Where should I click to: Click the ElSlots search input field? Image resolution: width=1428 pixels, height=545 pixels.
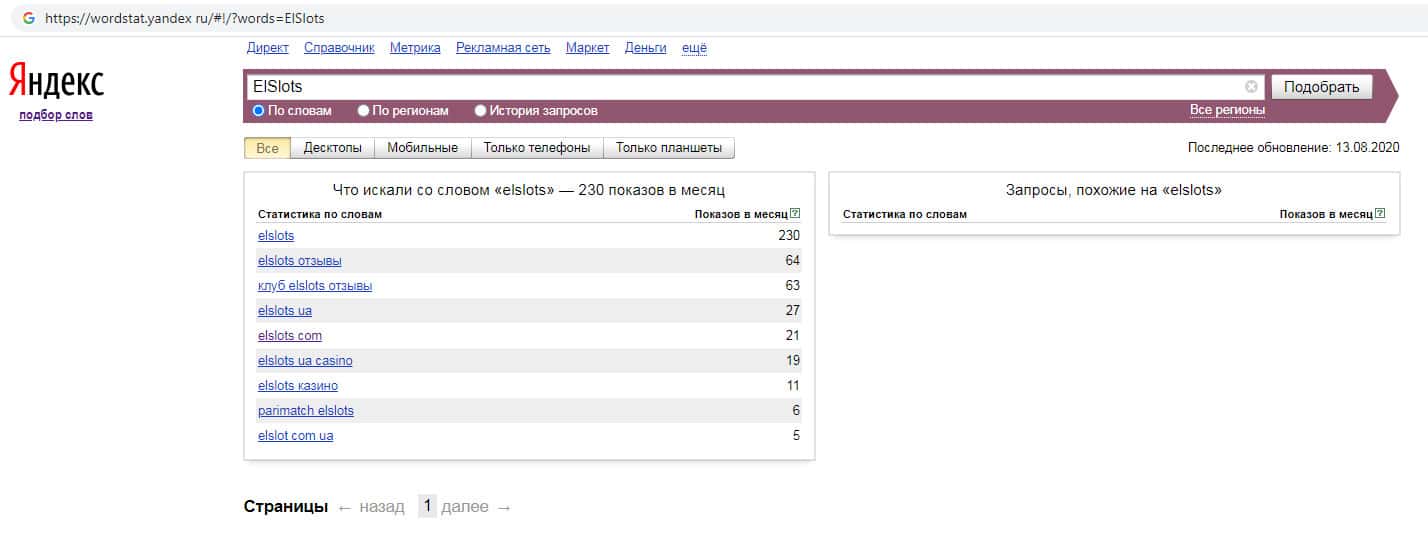[x=740, y=87]
